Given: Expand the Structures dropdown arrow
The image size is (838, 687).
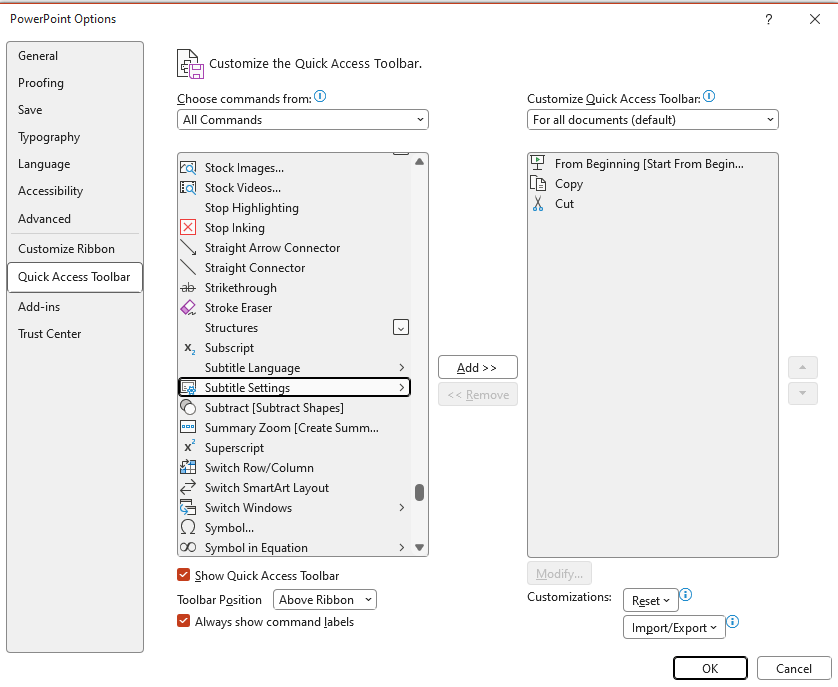Looking at the screenshot, I should pos(401,327).
